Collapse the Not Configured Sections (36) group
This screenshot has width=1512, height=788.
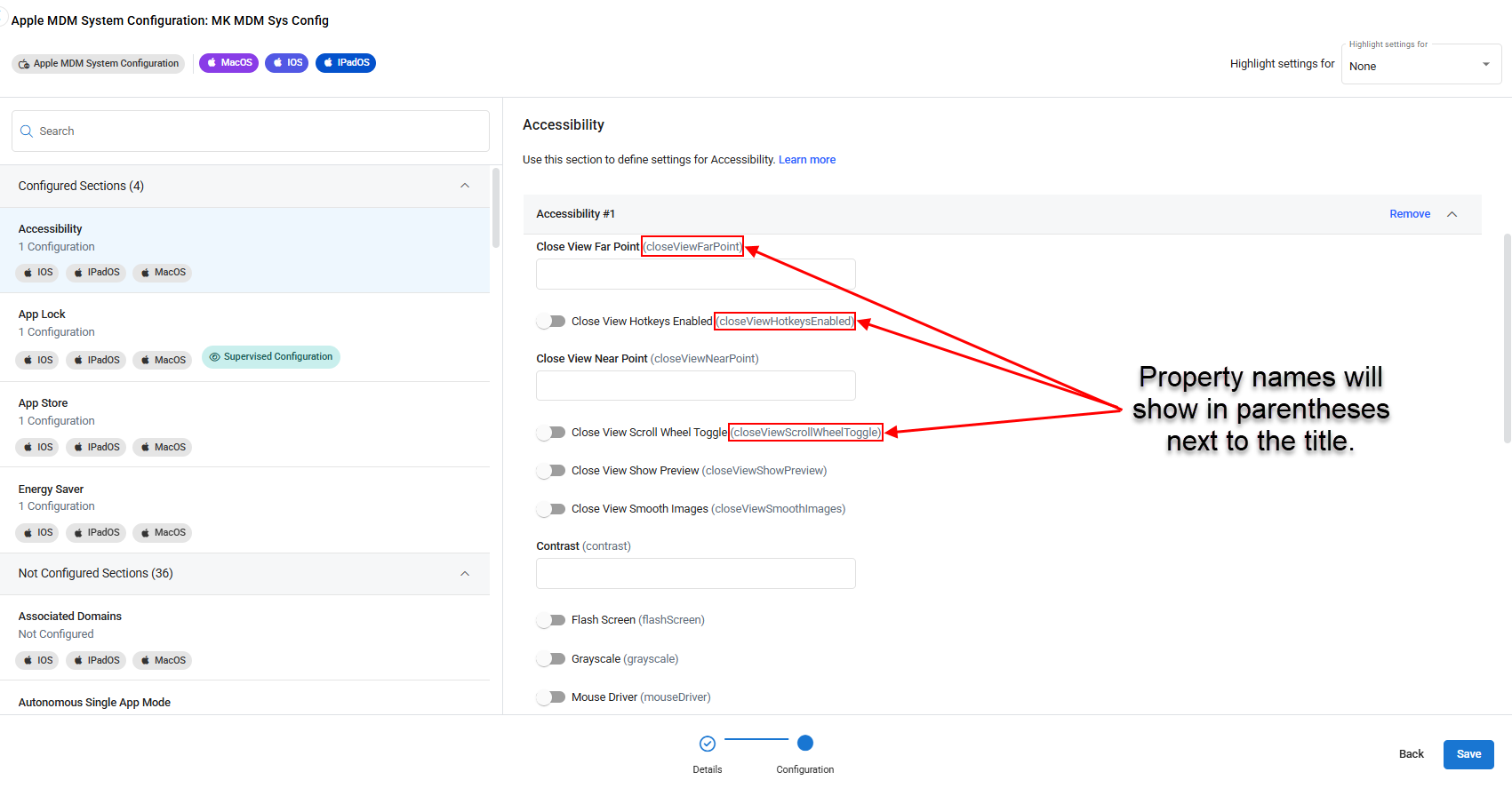click(x=465, y=574)
